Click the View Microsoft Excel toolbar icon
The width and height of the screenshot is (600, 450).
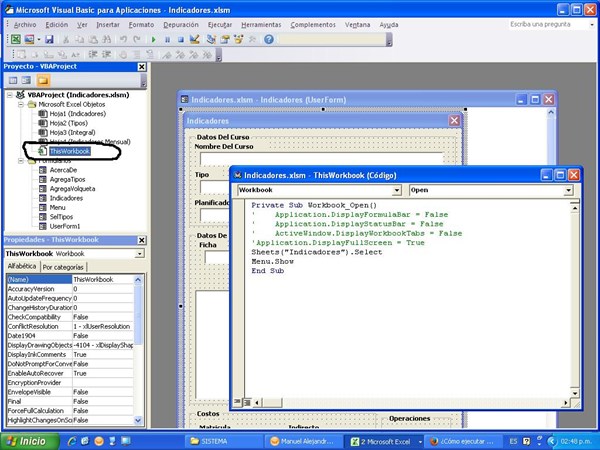14,39
